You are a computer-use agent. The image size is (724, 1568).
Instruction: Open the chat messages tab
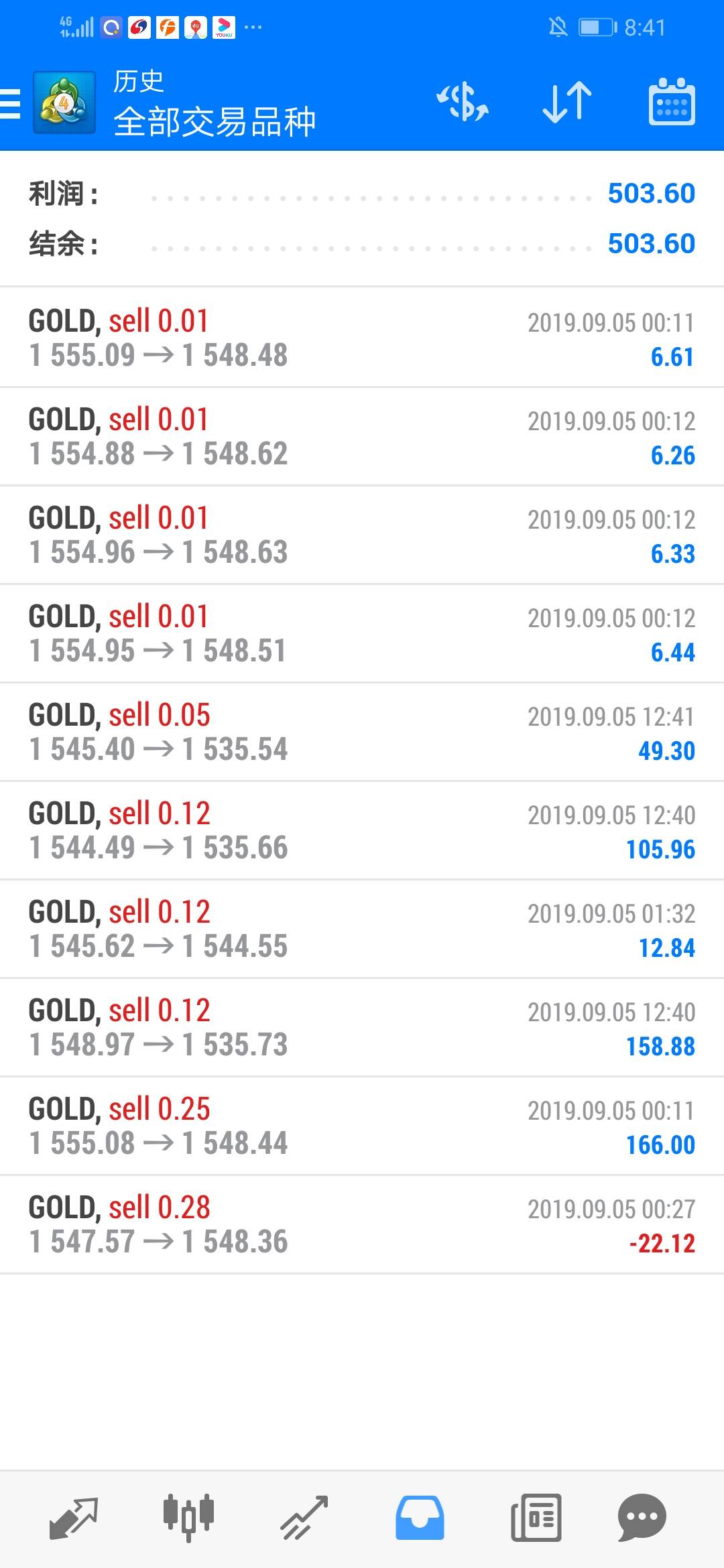pos(642,1518)
